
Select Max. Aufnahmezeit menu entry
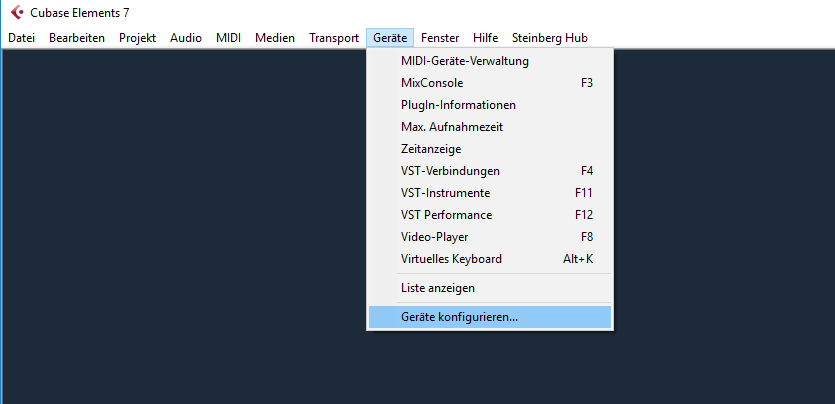point(490,127)
